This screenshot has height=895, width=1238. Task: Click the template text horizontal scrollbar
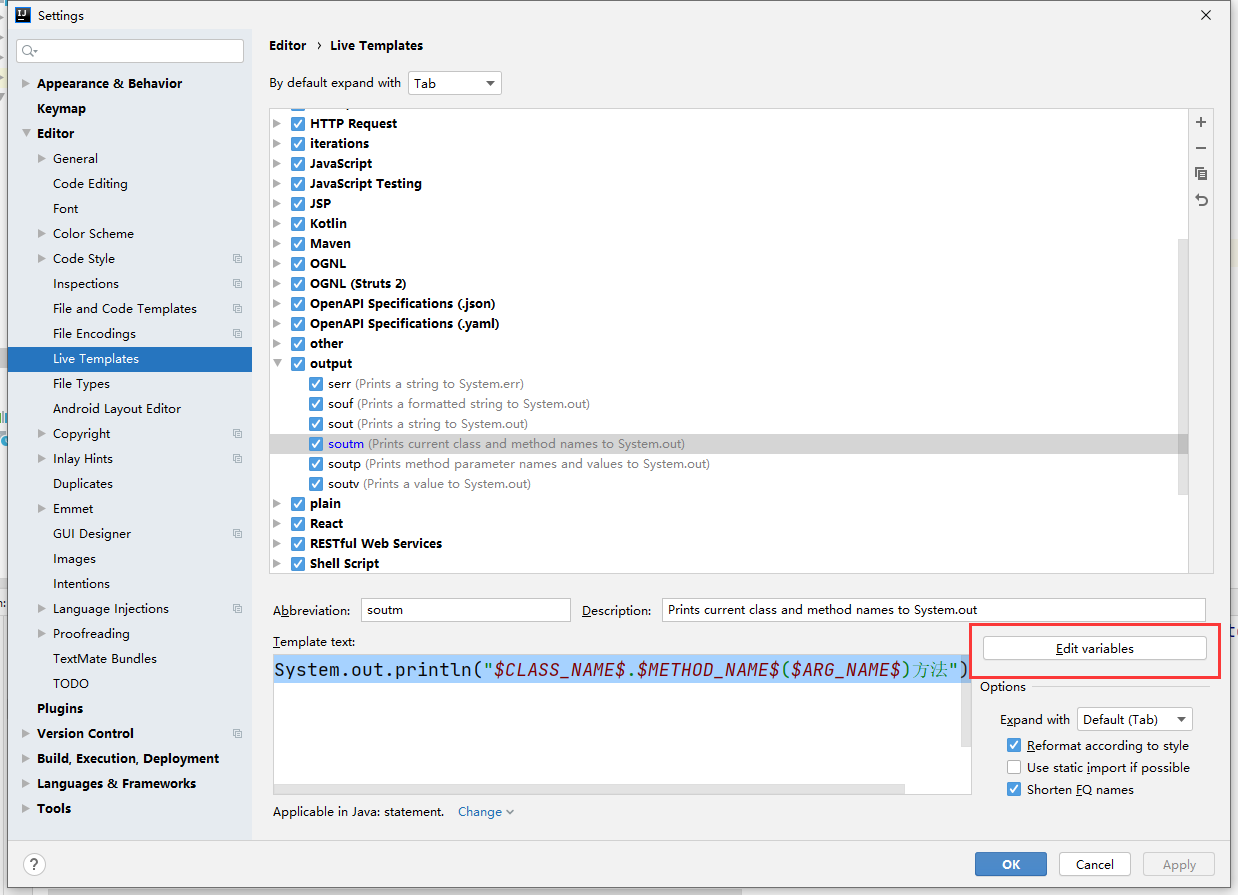pyautogui.click(x=589, y=789)
